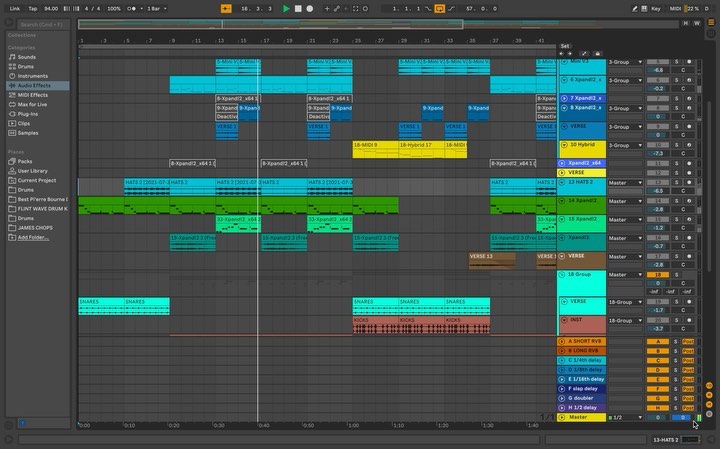Click Post button on B LONG RVB

point(687,351)
